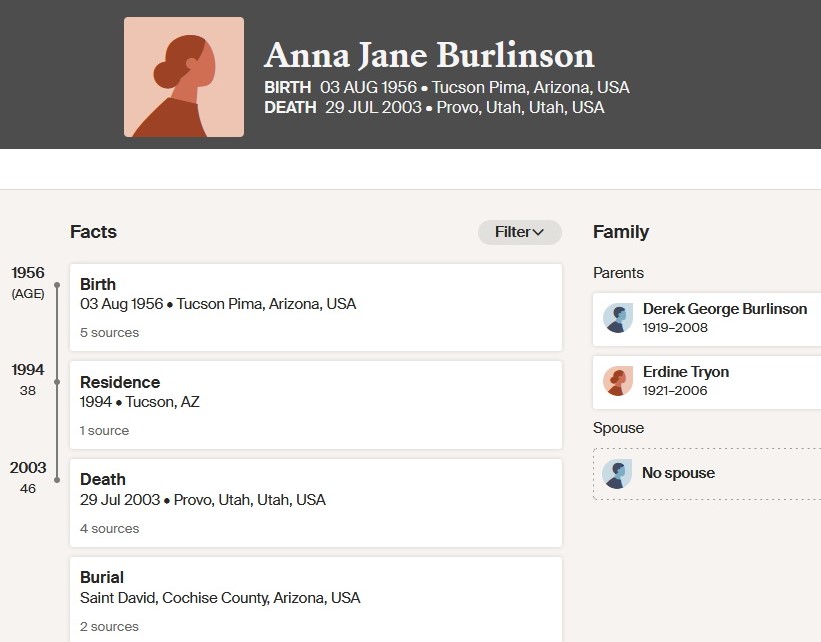This screenshot has width=821, height=642.
Task: View the 2 sources for Burial
Action: (x=110, y=626)
